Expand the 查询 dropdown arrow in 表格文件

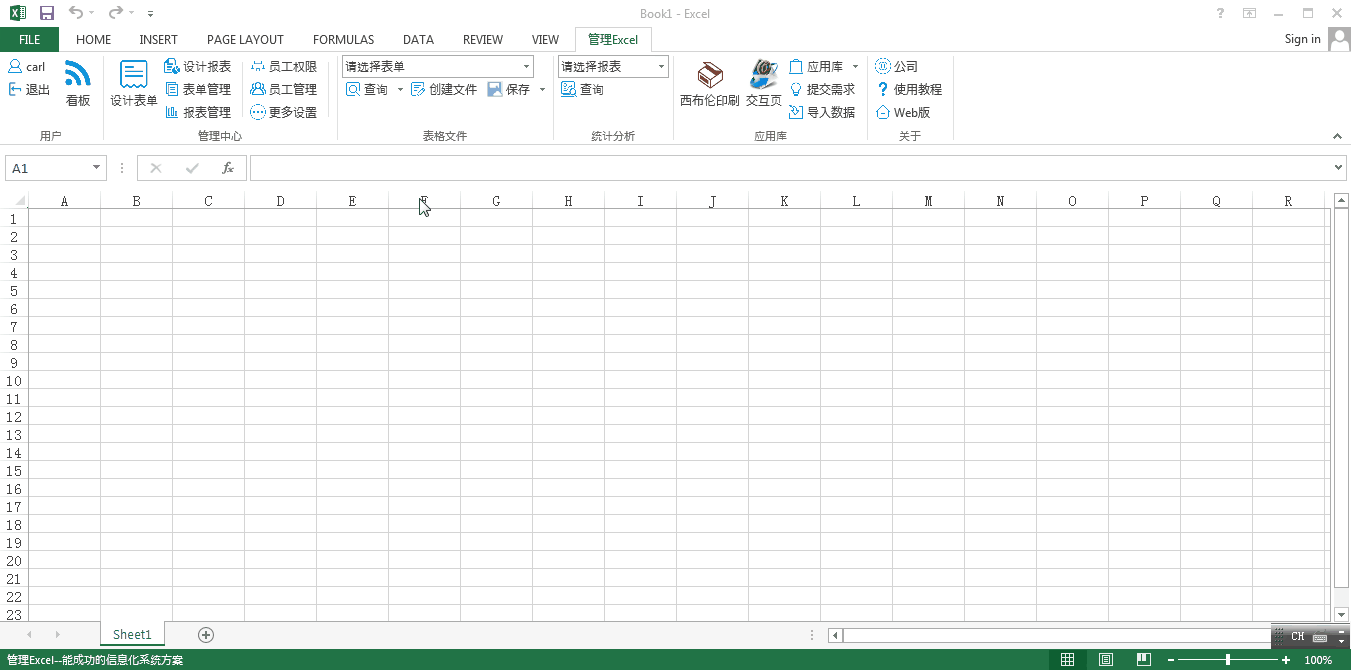click(400, 89)
